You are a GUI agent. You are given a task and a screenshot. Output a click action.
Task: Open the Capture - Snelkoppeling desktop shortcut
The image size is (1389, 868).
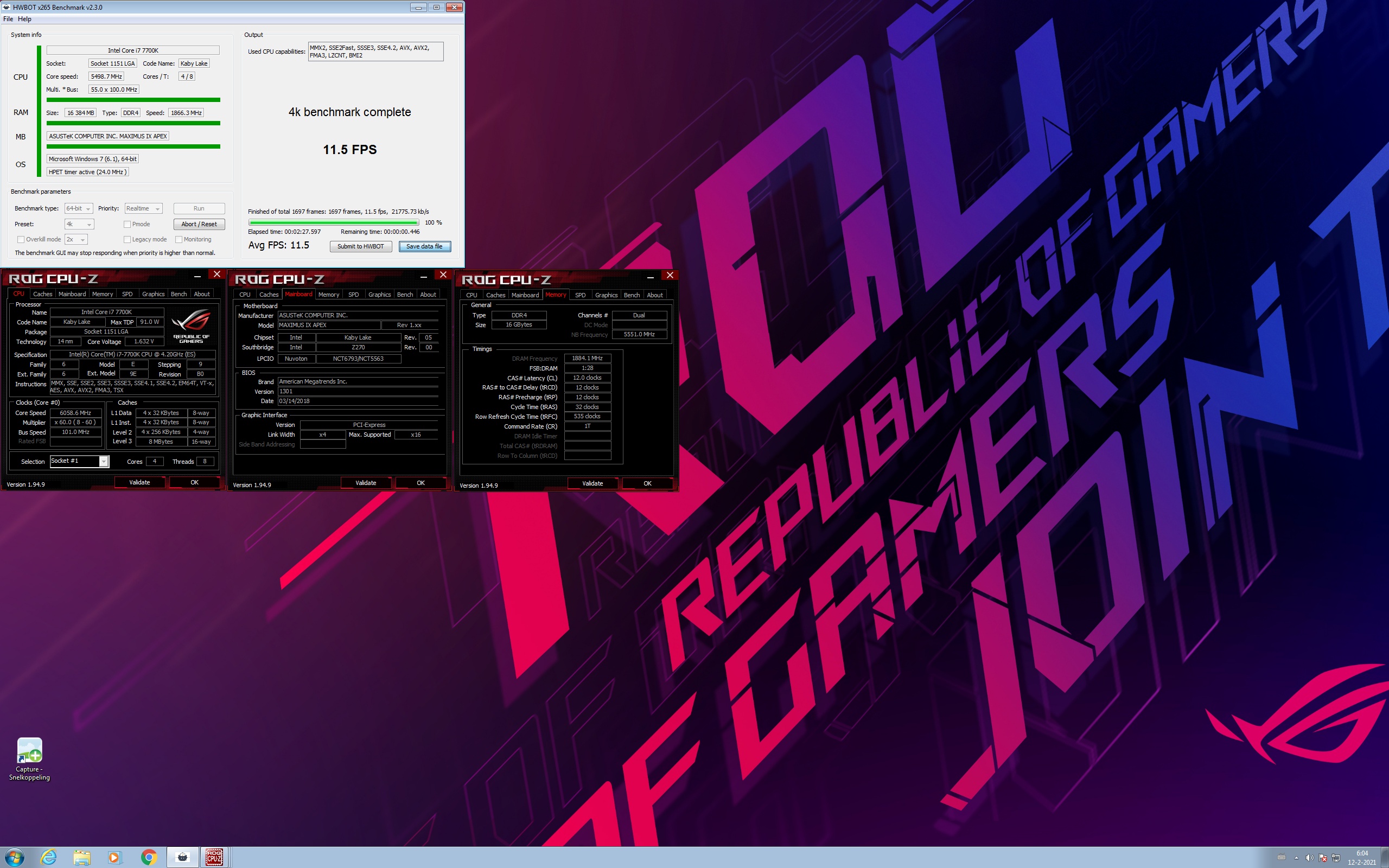pos(29,759)
